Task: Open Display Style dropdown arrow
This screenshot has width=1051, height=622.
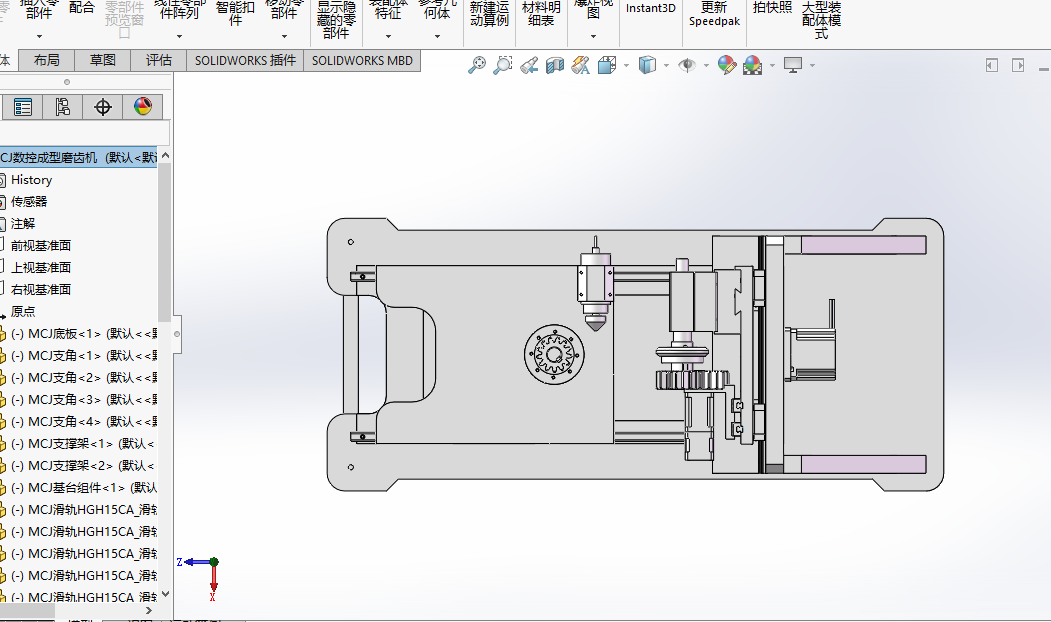Action: click(666, 66)
